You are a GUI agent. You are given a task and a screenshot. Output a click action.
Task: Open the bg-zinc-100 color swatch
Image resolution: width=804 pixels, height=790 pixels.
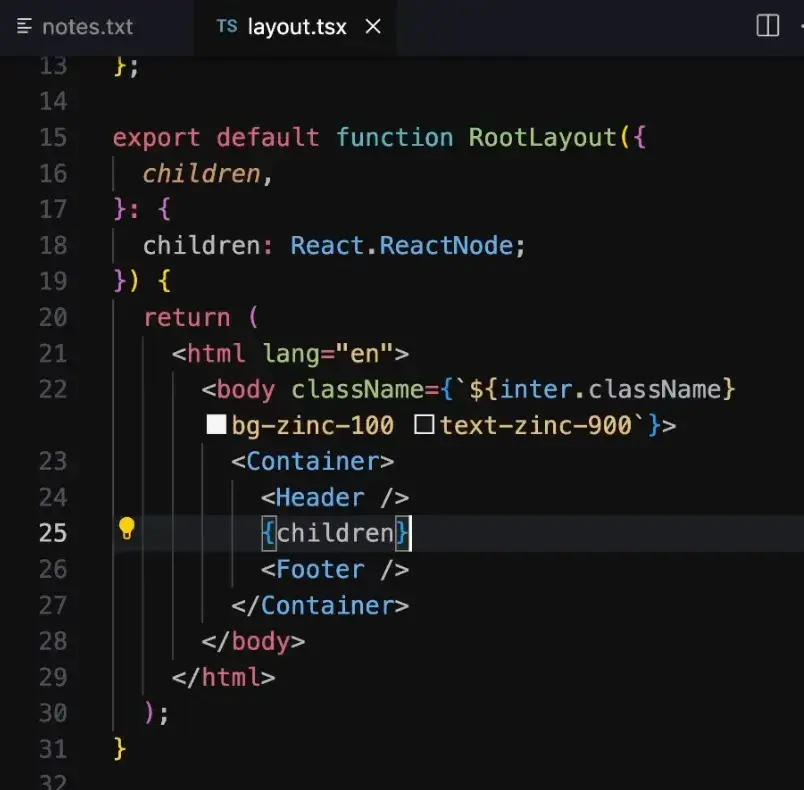click(x=216, y=425)
